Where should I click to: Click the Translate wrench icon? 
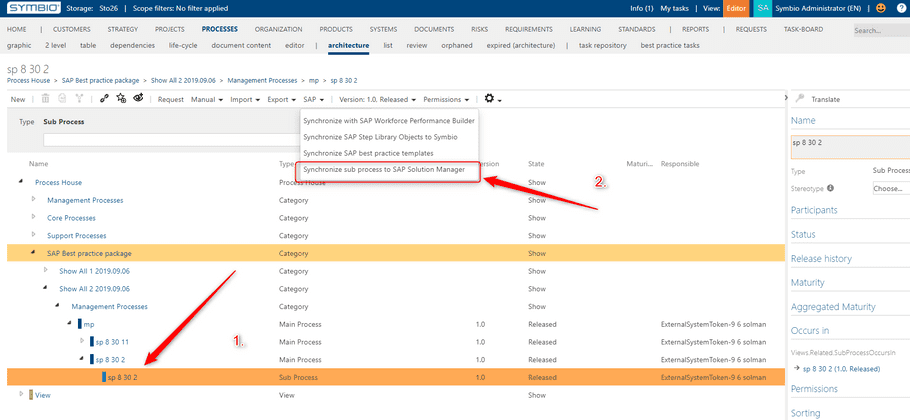tap(800, 99)
